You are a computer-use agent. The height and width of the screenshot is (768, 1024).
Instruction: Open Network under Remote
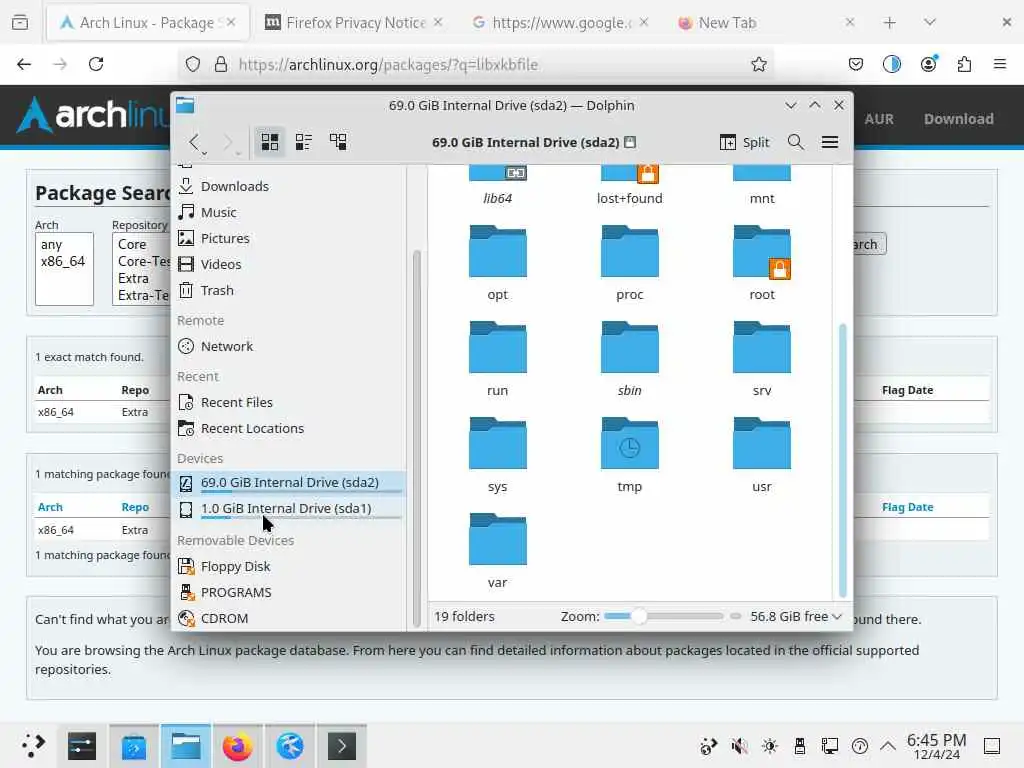(290, 346)
